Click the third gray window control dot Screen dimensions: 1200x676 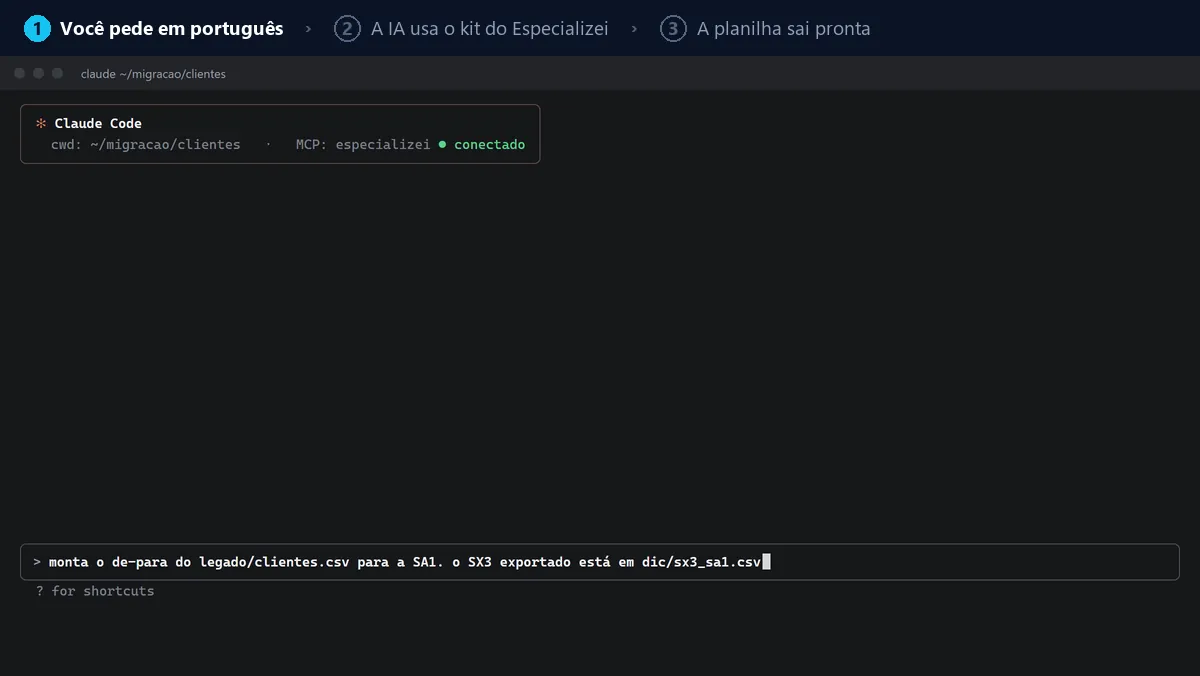(58, 73)
